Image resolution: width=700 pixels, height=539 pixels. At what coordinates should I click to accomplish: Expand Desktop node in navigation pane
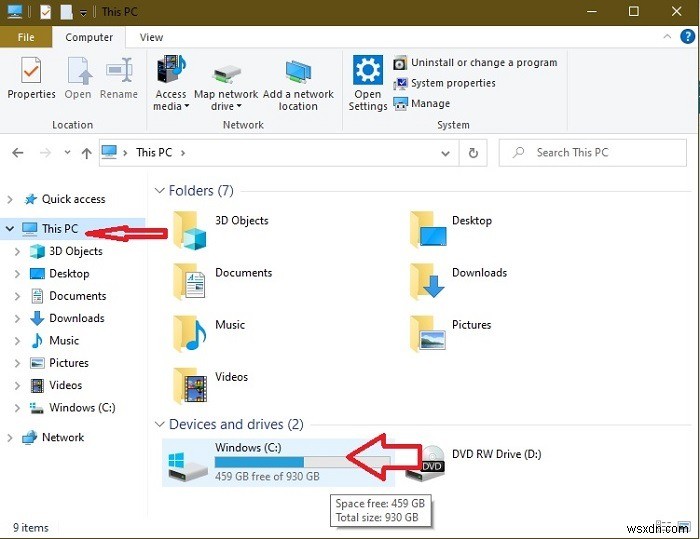(x=17, y=274)
